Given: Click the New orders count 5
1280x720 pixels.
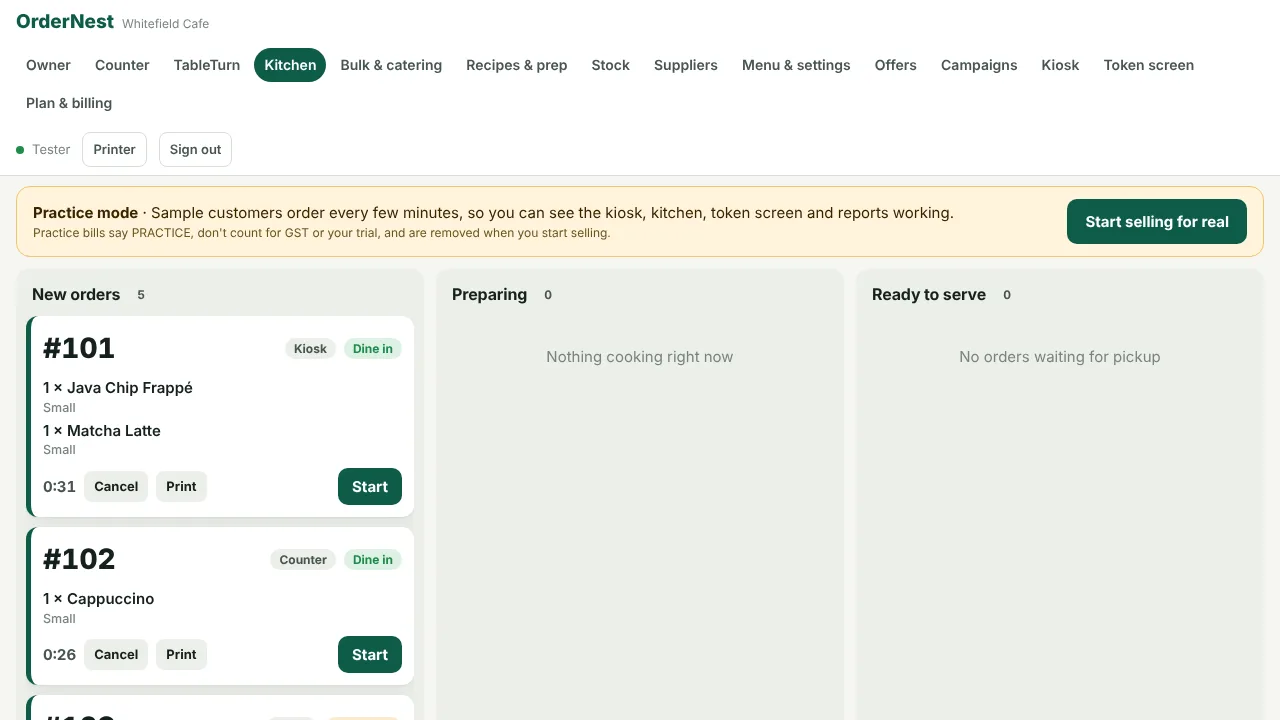Looking at the screenshot, I should click(141, 295).
